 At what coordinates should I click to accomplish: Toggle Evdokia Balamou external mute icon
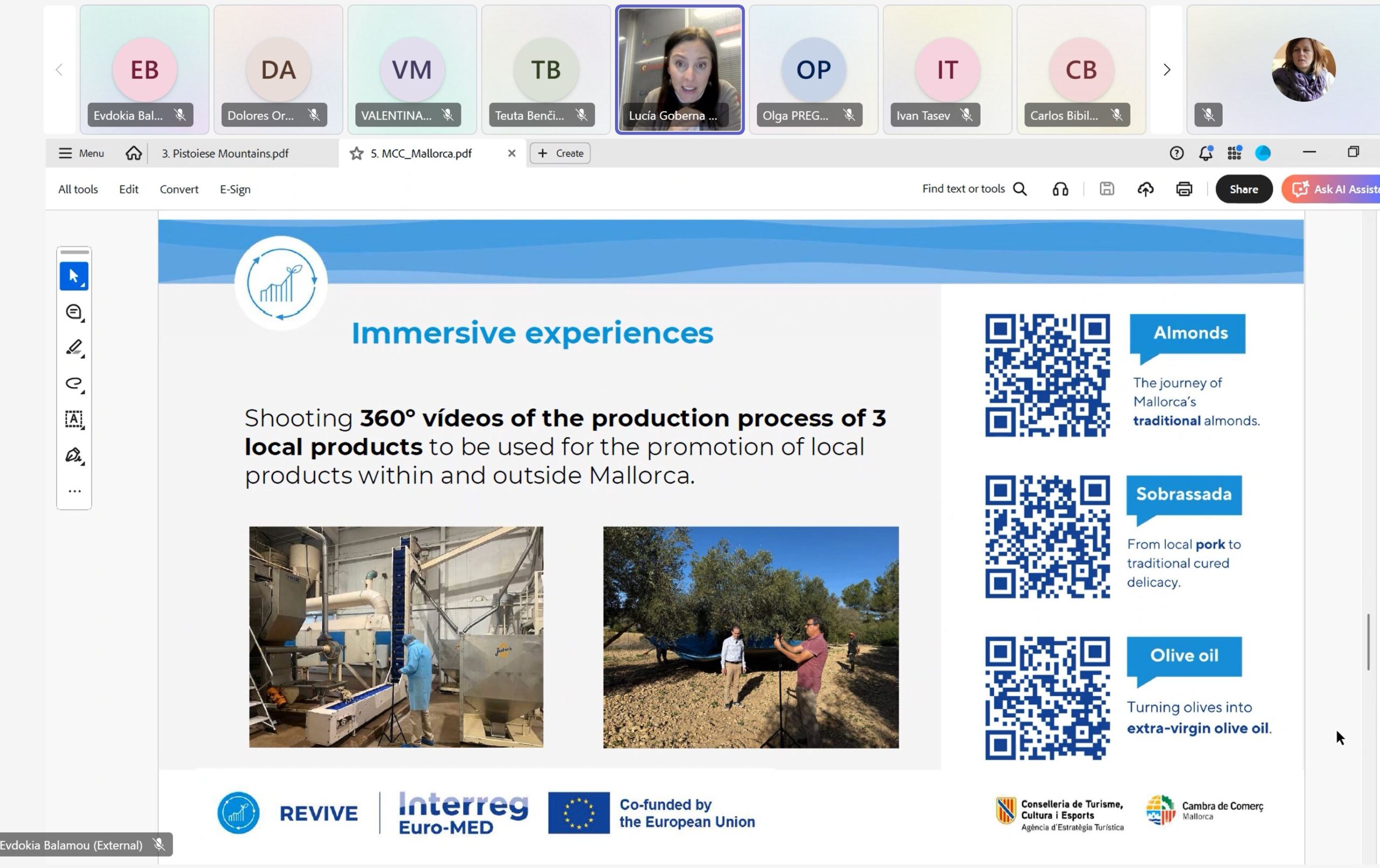158,844
